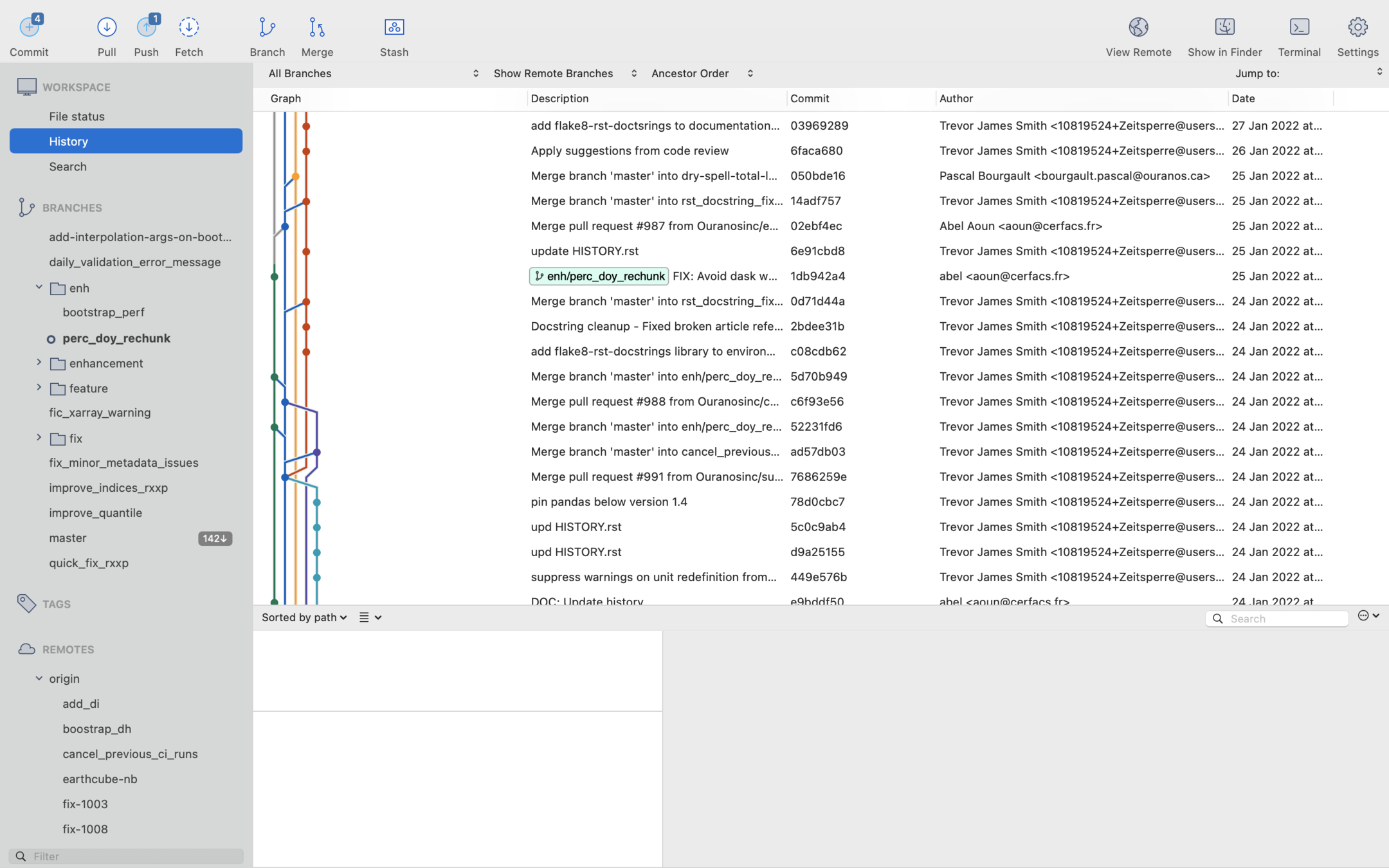Push commits with the Push icon

147,28
